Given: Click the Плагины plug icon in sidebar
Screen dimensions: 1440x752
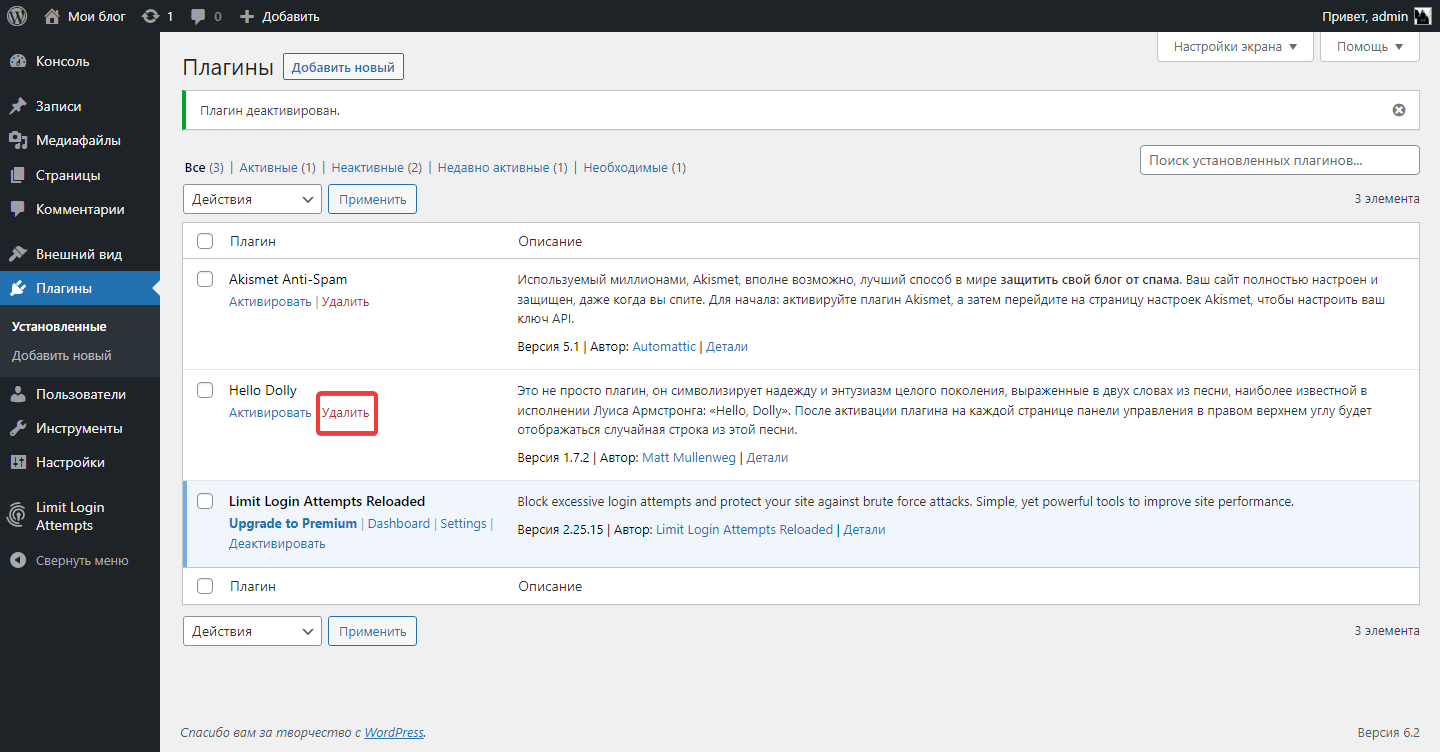Looking at the screenshot, I should click(x=18, y=288).
